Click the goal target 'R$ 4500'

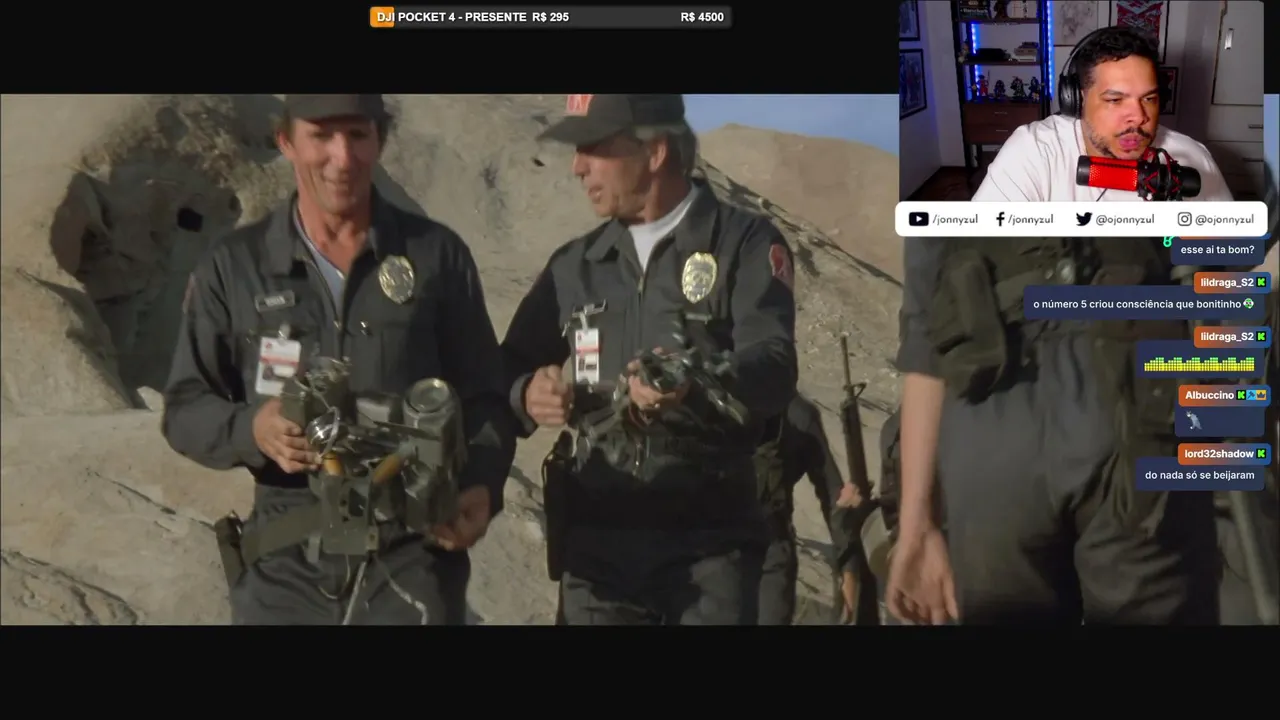702,17
